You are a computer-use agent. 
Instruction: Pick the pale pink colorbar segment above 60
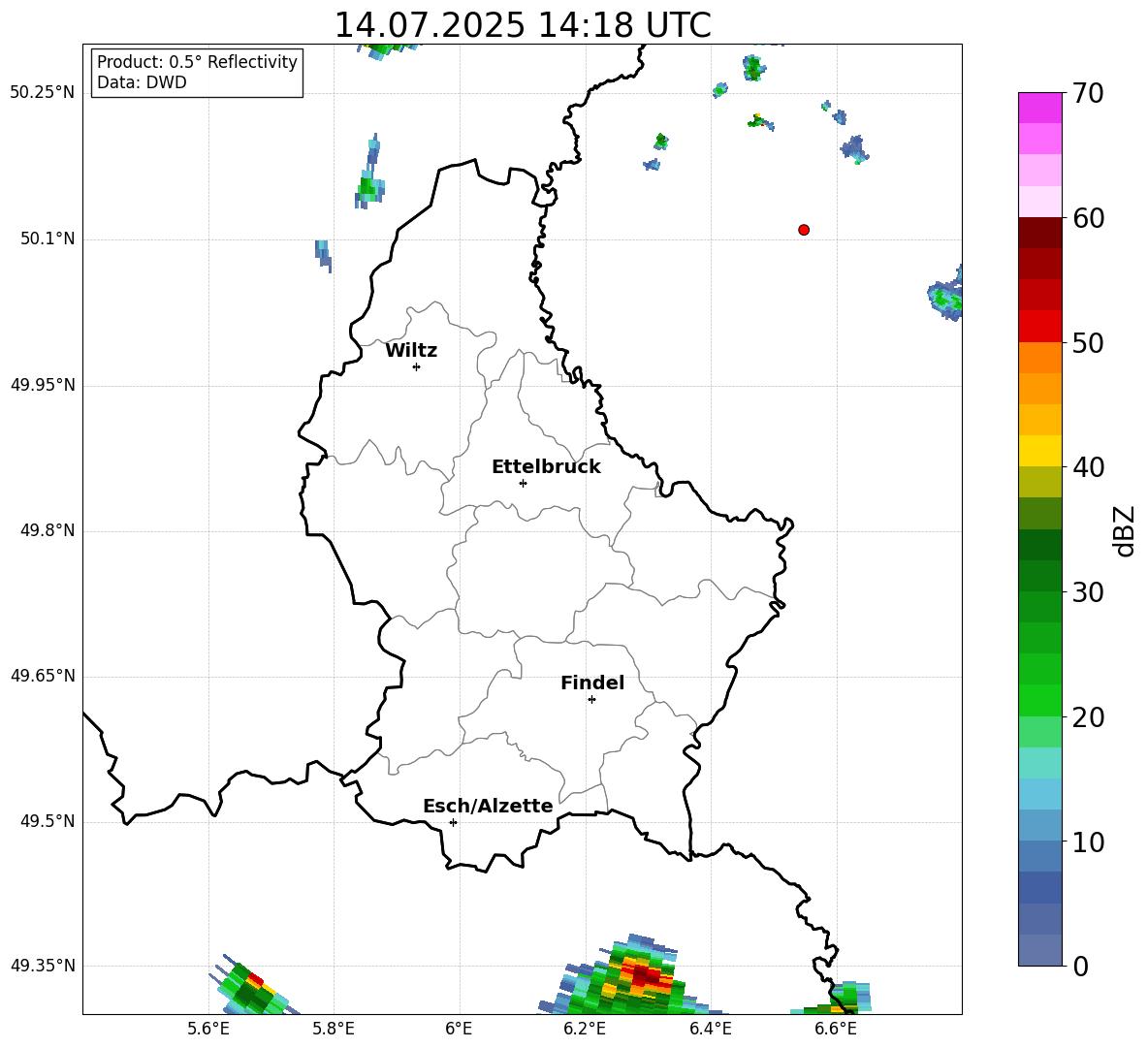(x=1040, y=202)
